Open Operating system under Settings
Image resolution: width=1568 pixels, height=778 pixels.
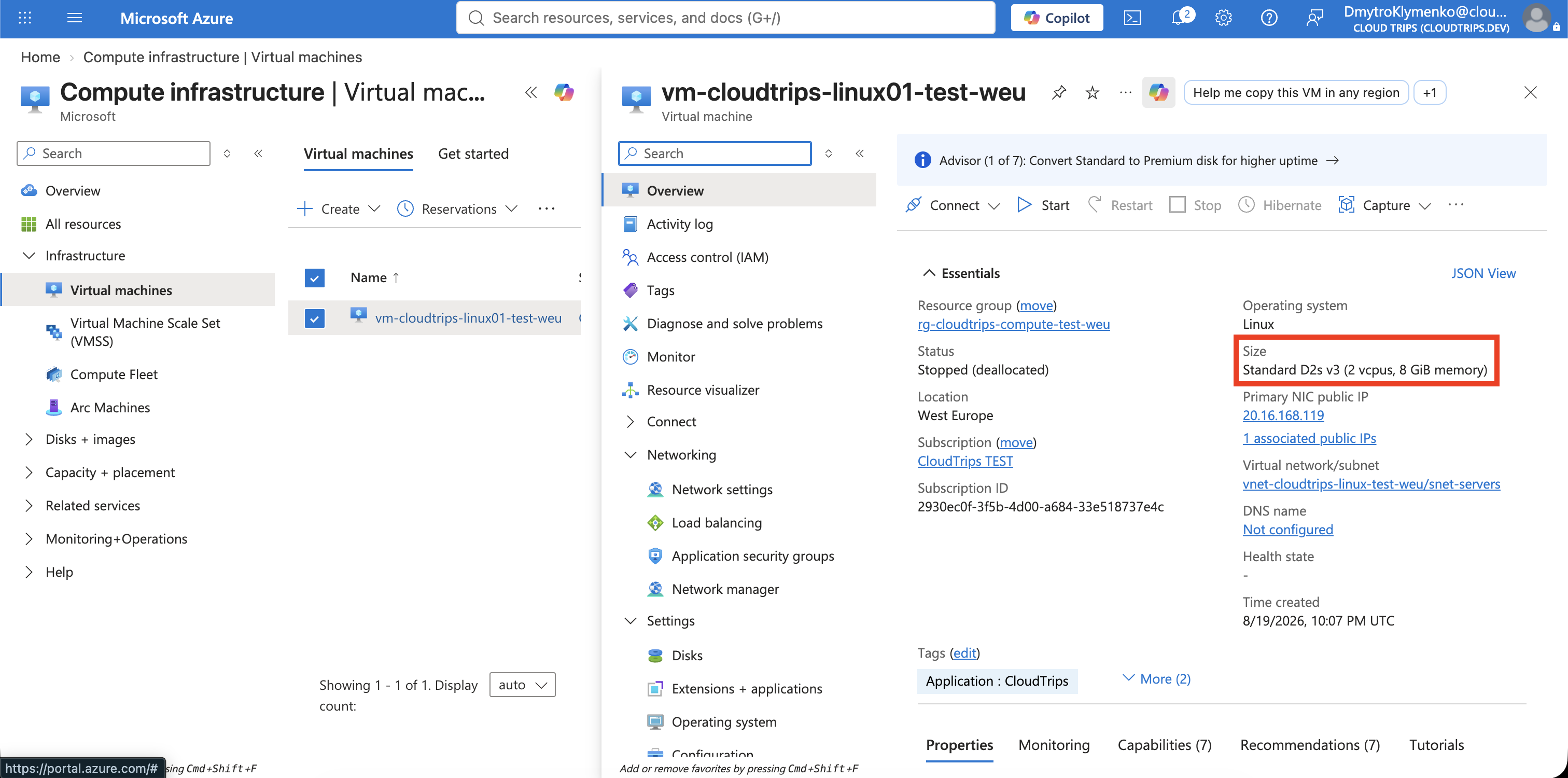[x=724, y=721]
